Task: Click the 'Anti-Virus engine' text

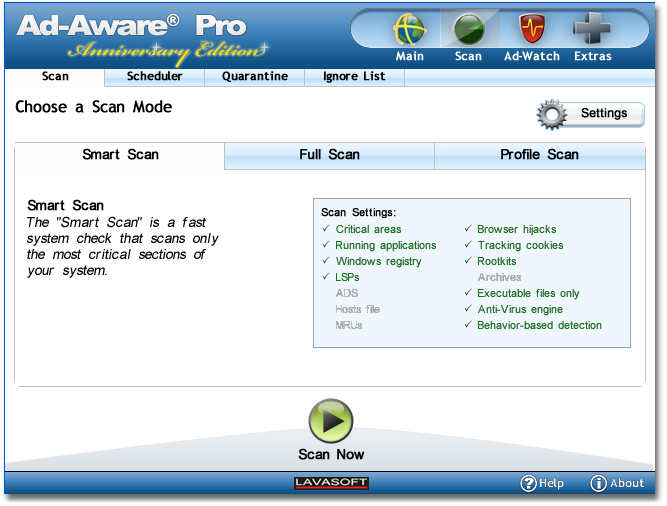Action: 520,310
